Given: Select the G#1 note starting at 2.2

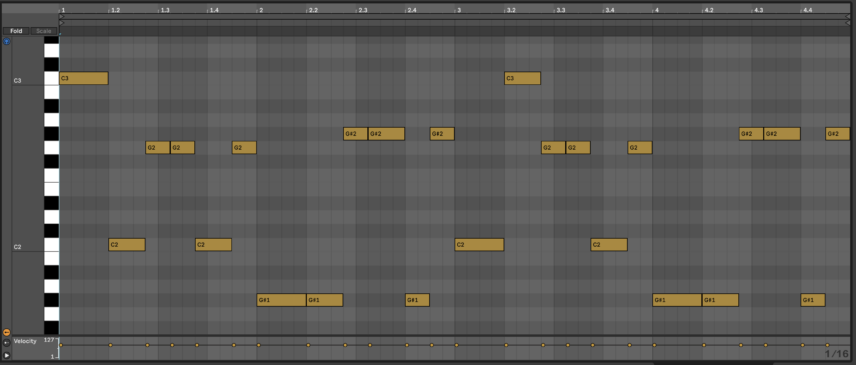Looking at the screenshot, I should click(x=325, y=300).
